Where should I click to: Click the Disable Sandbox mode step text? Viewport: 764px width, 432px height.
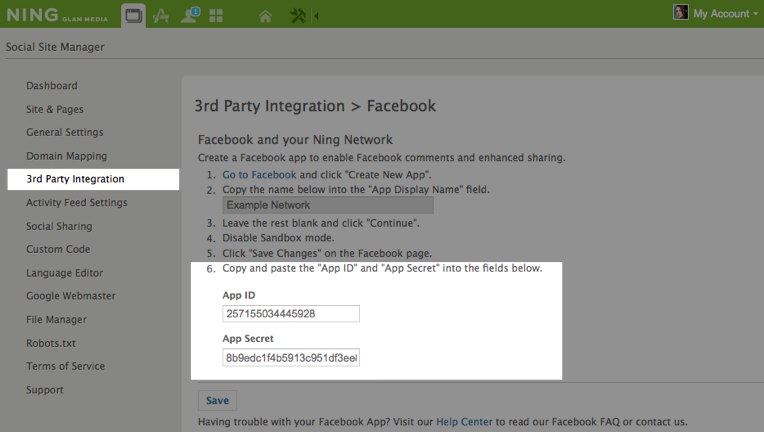(278, 238)
